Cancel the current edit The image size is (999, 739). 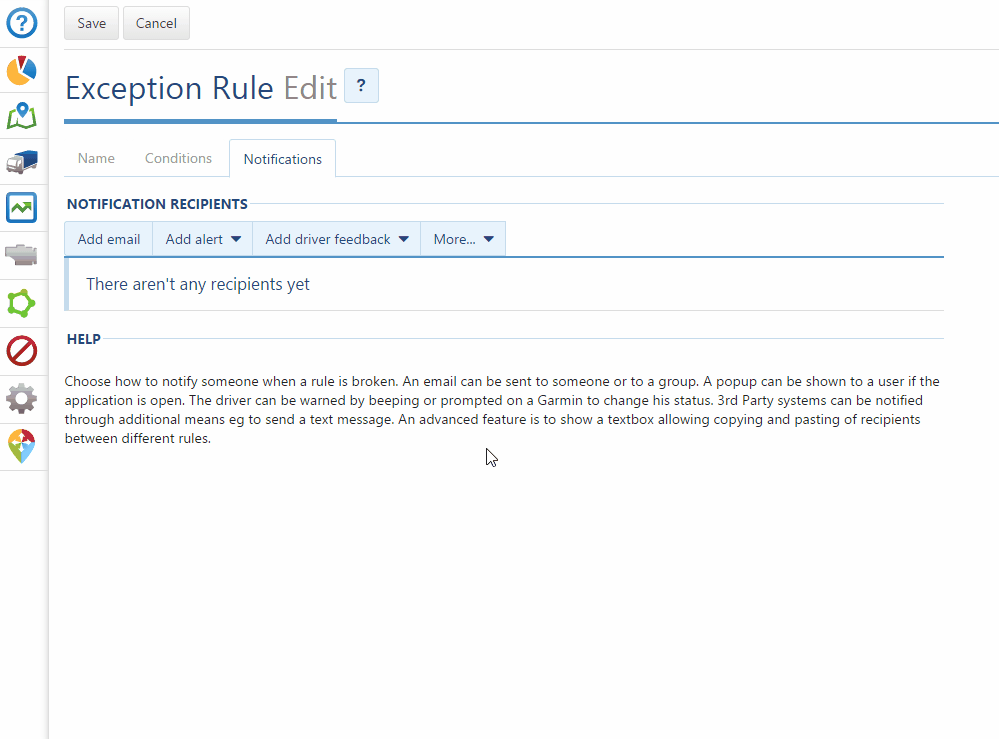pos(156,23)
